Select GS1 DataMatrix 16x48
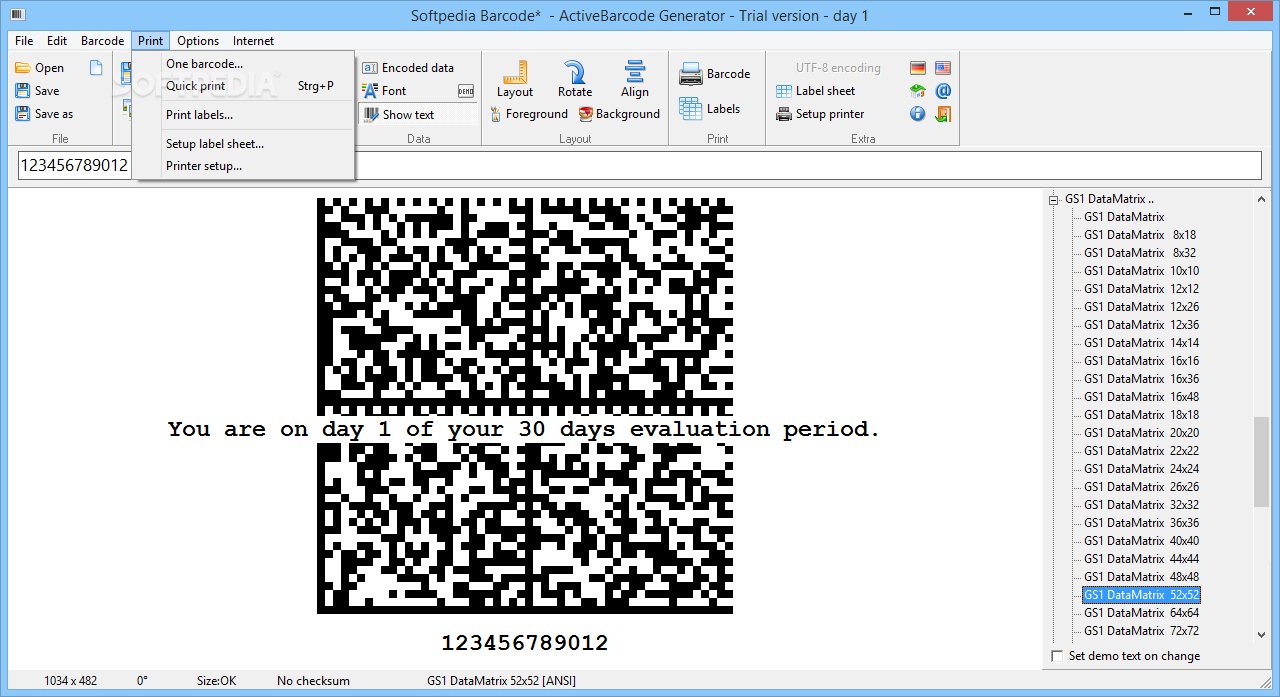 (1142, 397)
